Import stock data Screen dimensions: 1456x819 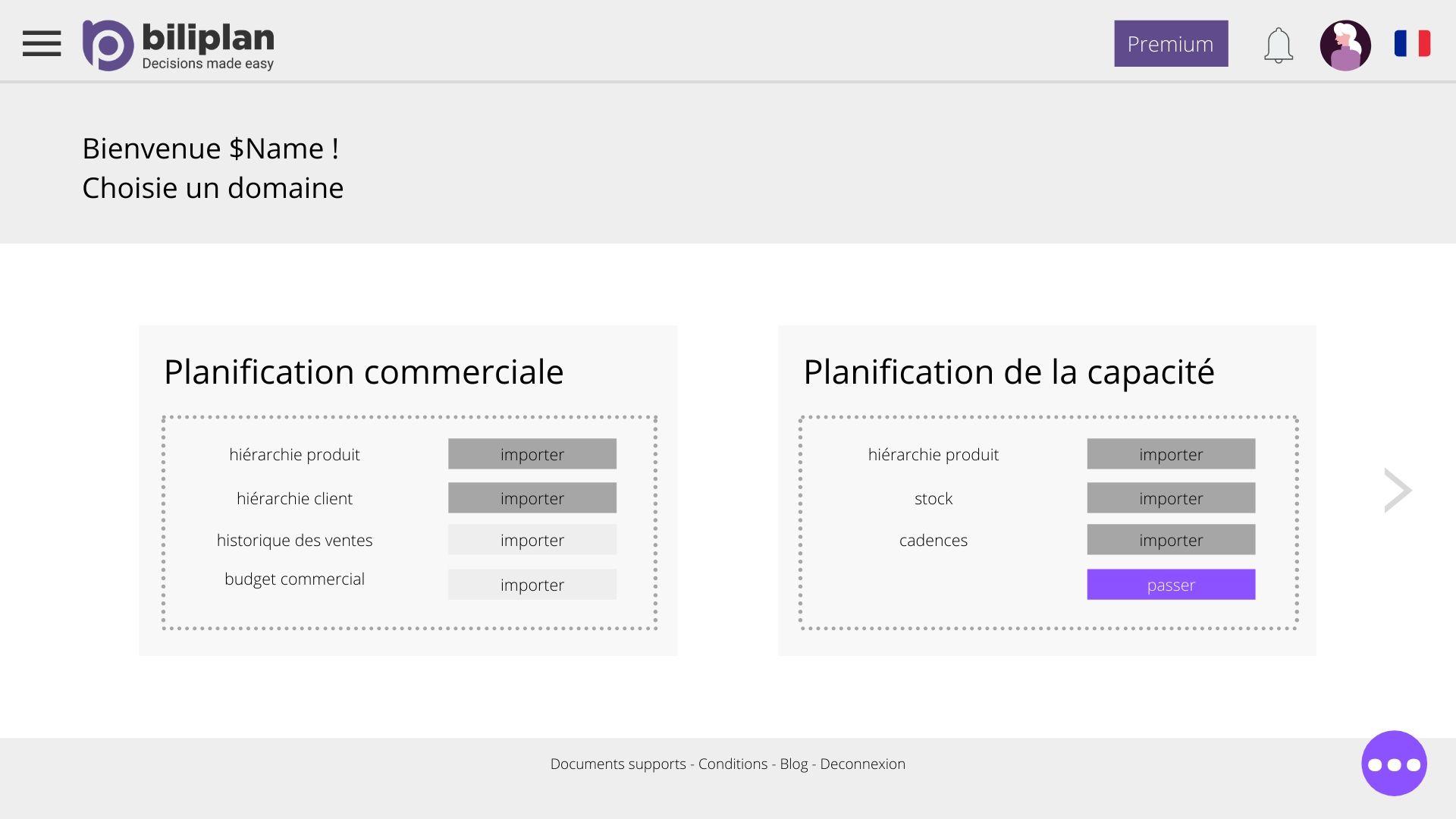point(1171,498)
